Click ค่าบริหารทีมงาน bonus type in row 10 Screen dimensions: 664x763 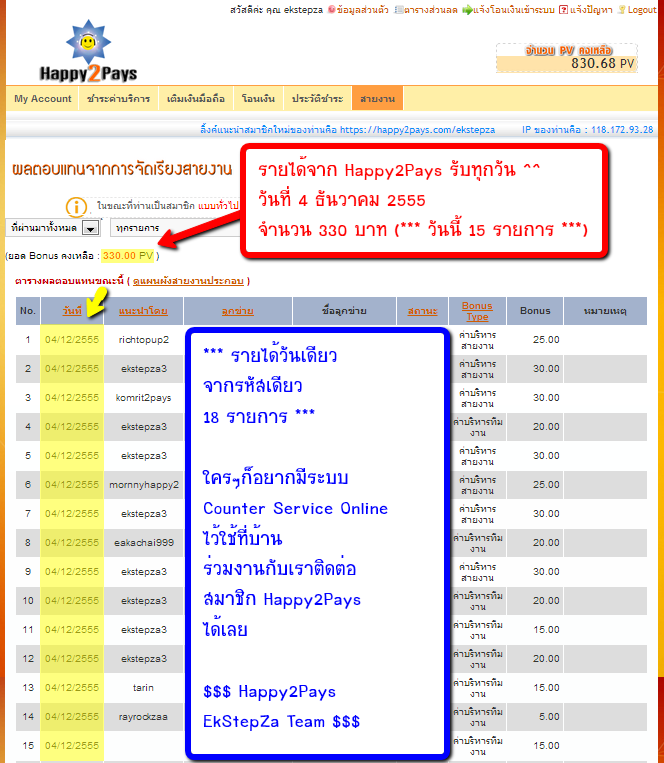pos(478,601)
